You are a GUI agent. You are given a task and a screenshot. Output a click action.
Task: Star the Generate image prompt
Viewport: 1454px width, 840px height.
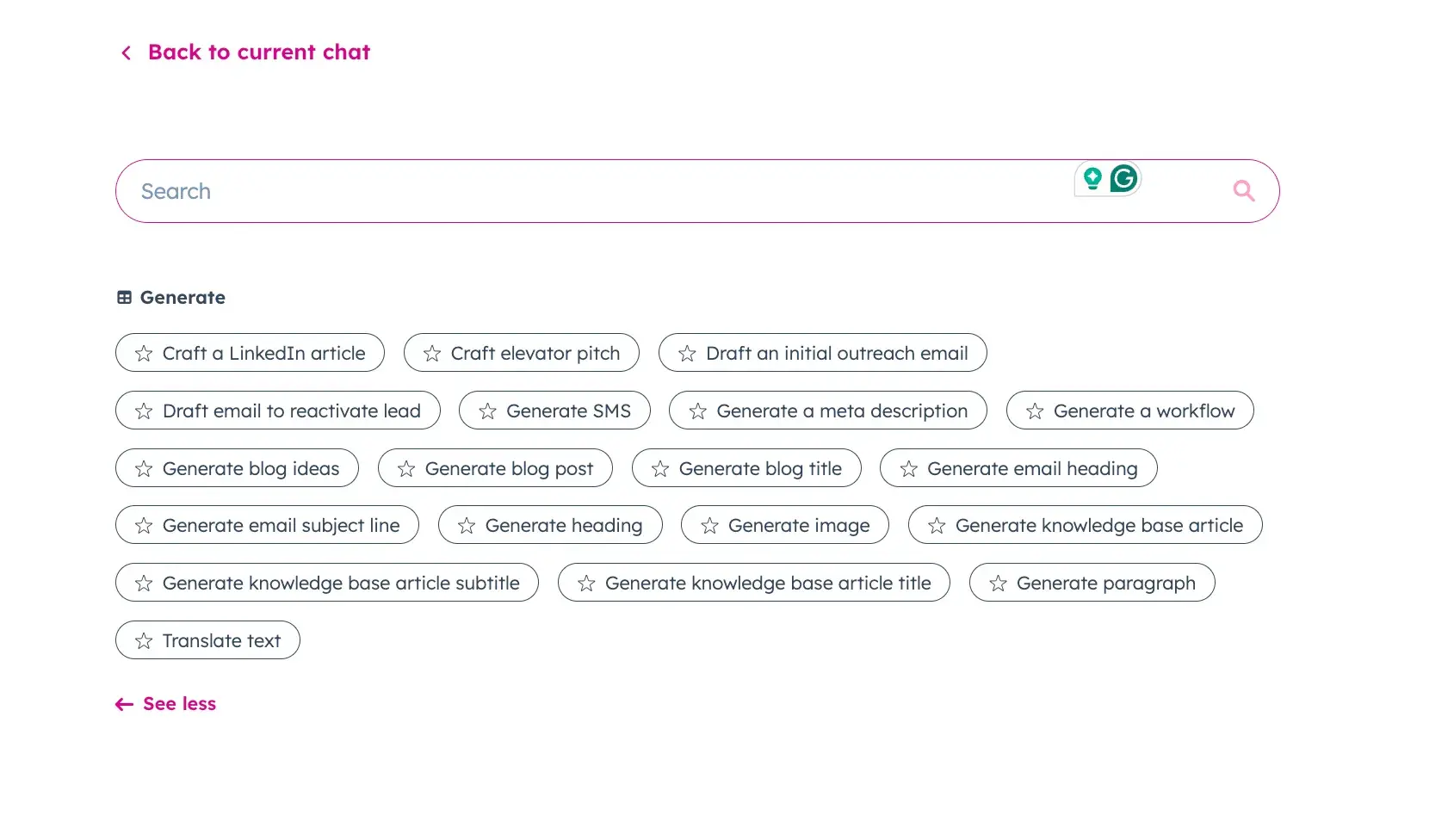coord(709,526)
